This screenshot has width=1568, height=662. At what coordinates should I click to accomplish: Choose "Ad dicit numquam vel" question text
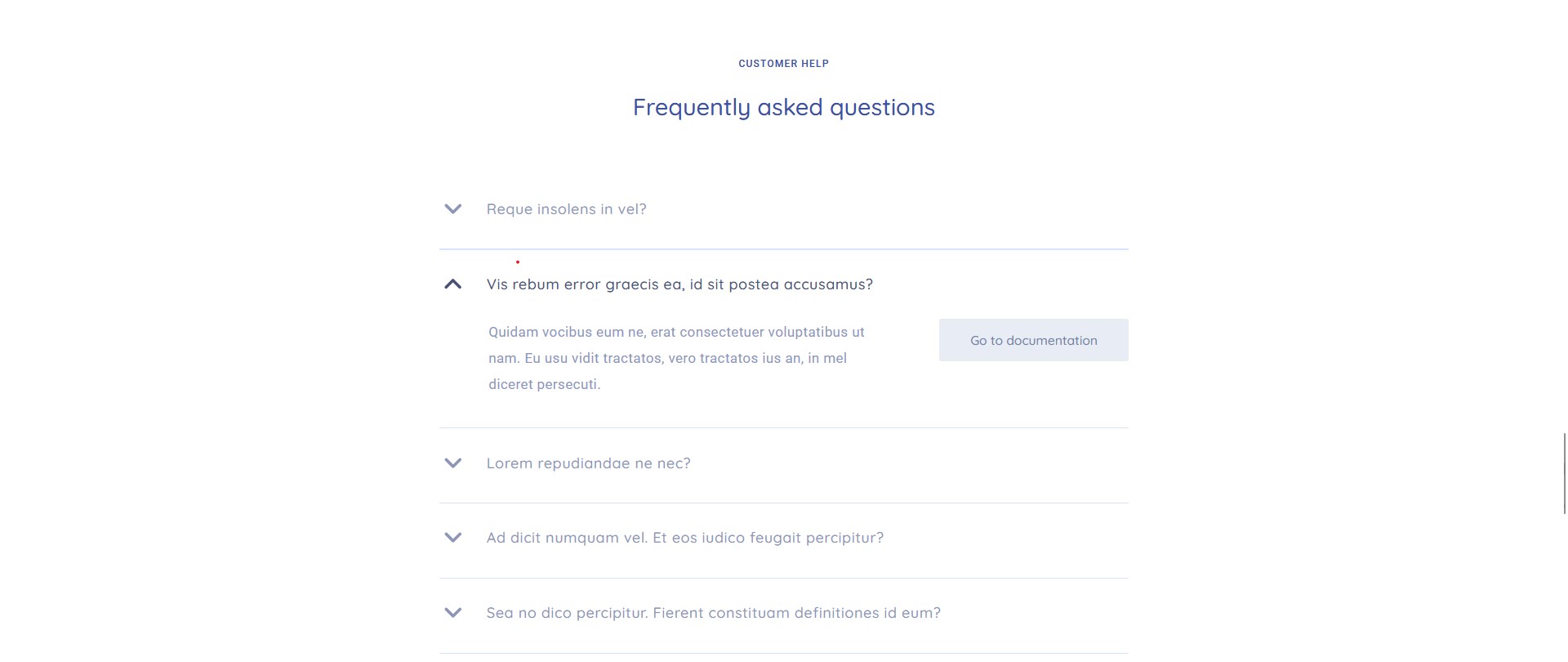(x=684, y=538)
